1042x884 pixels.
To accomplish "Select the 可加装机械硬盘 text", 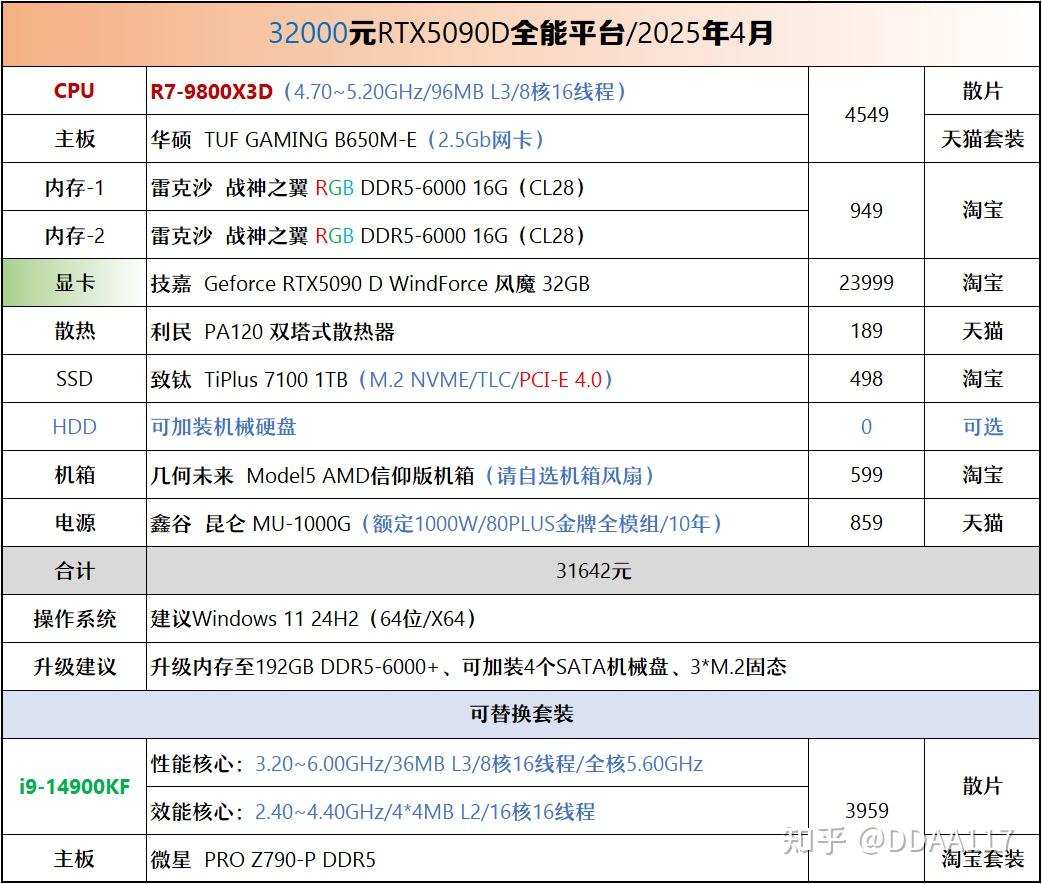I will 223,427.
